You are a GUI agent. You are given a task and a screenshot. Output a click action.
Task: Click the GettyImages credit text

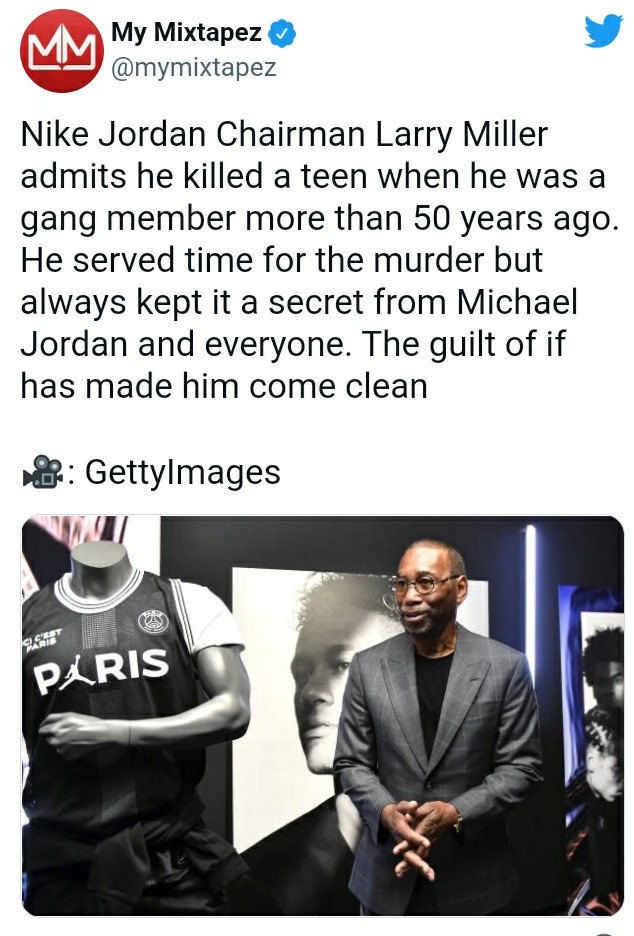(x=183, y=472)
